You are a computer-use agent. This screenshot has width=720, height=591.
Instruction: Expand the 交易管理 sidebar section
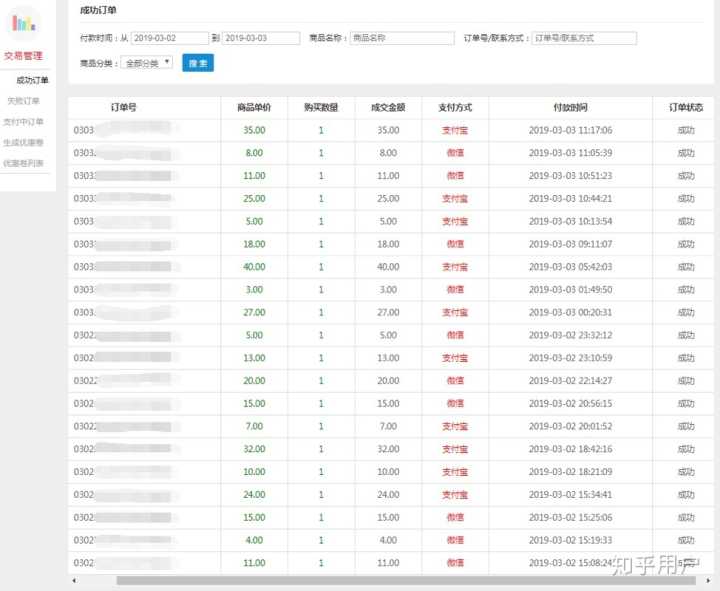[x=24, y=56]
